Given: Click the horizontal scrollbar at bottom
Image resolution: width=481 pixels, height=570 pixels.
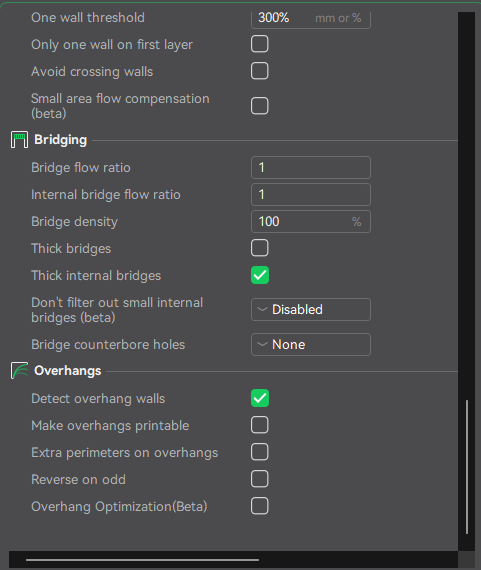Looking at the screenshot, I should click(x=143, y=560).
